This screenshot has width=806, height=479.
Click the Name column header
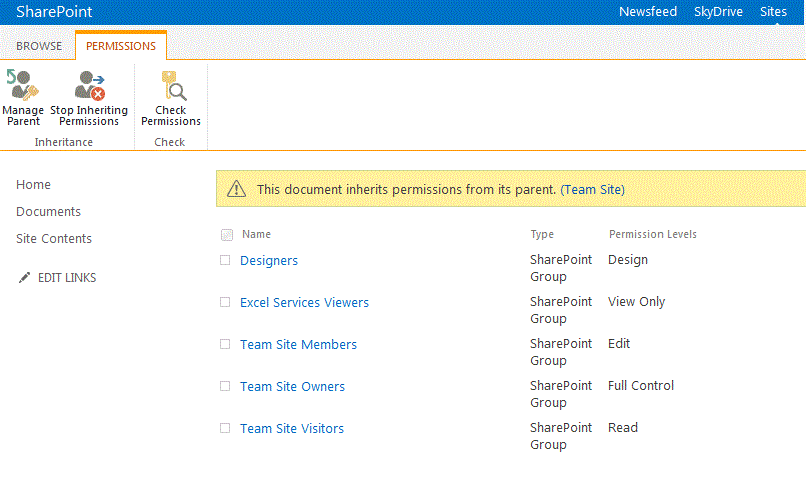coord(257,234)
